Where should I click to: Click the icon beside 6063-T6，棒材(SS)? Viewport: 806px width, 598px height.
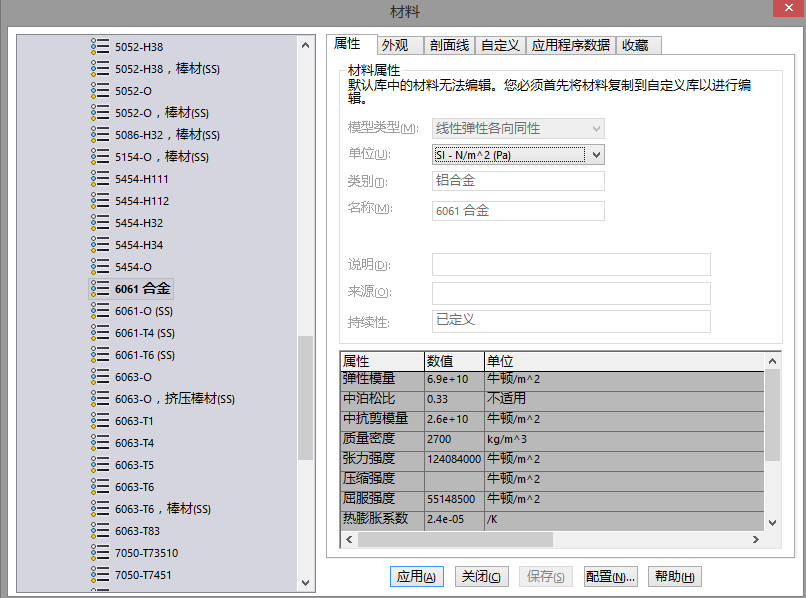coord(100,509)
